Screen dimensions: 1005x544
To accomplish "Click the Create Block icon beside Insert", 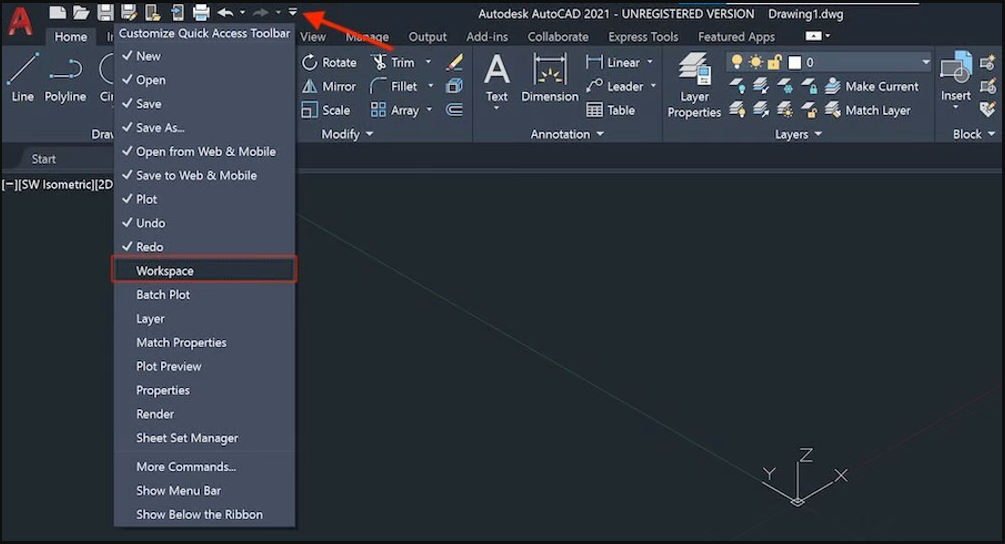I will (988, 62).
